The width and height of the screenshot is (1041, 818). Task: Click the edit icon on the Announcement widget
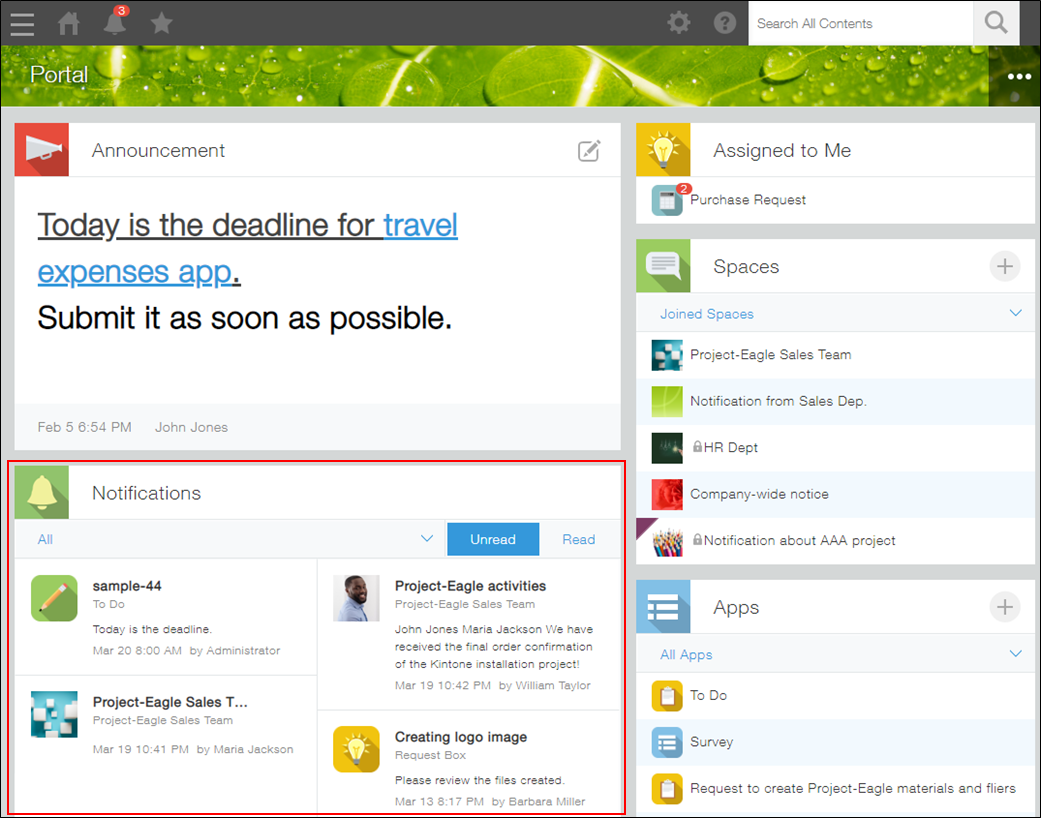(x=589, y=150)
